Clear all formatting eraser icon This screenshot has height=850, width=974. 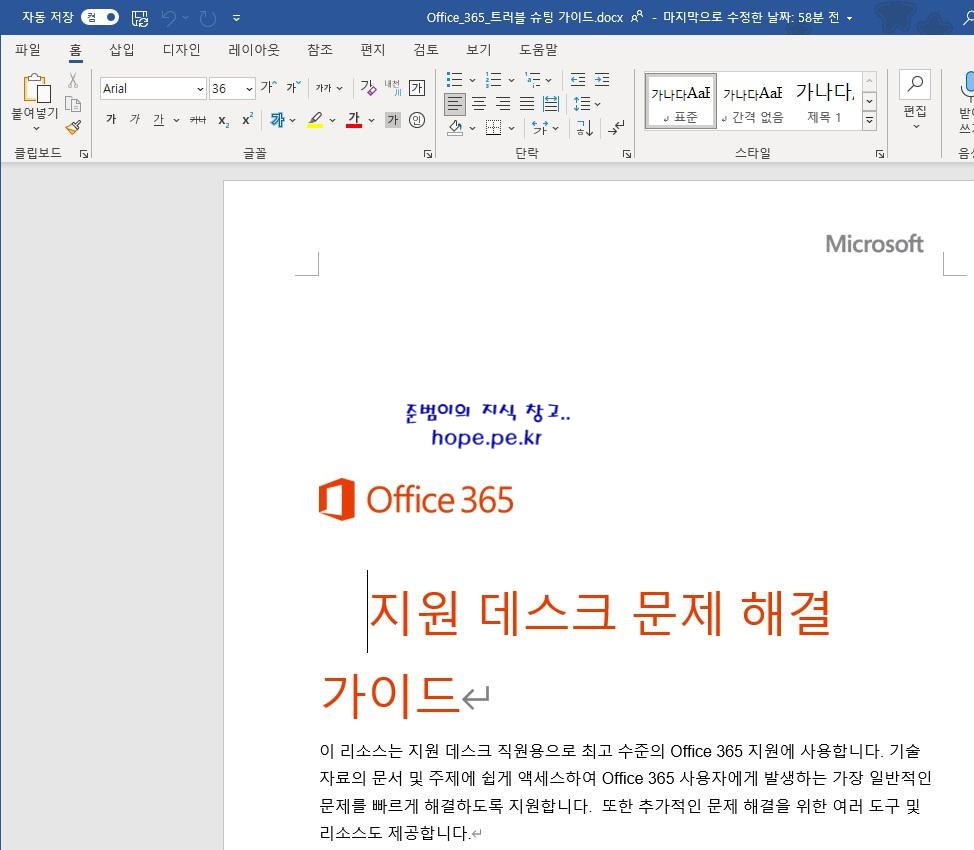[x=368, y=88]
